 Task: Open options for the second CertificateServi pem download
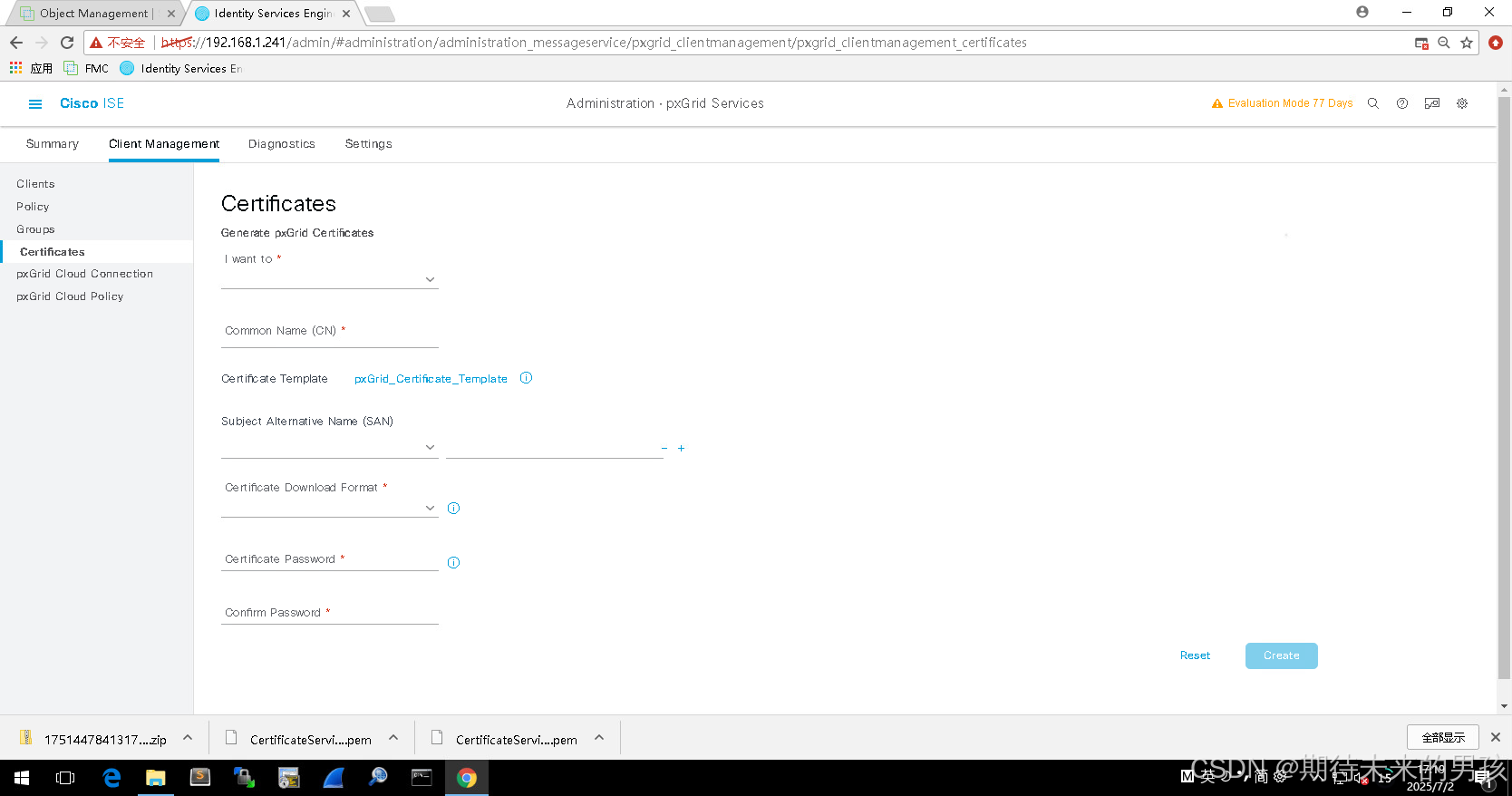pos(599,738)
